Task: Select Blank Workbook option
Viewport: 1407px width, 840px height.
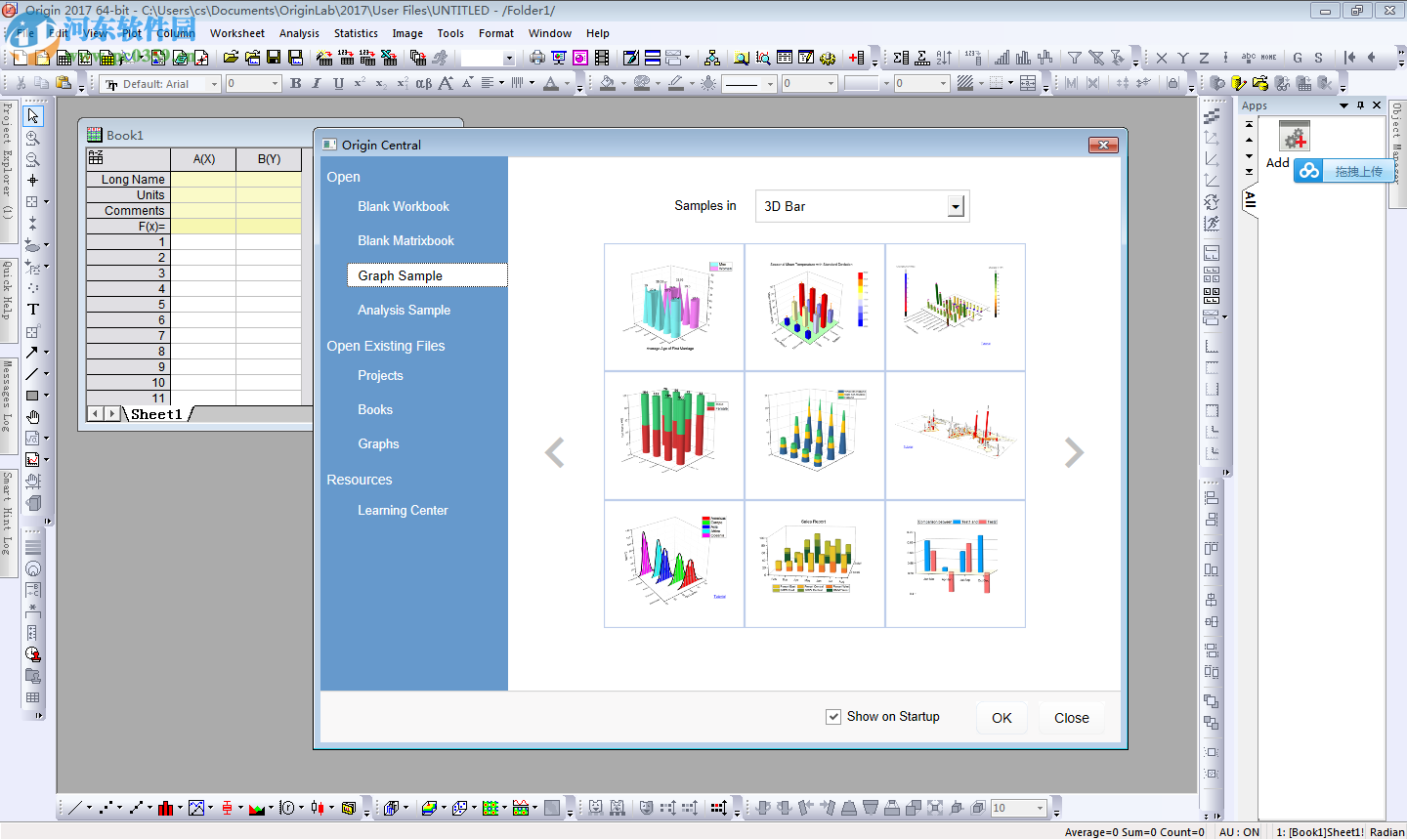Action: [404, 206]
